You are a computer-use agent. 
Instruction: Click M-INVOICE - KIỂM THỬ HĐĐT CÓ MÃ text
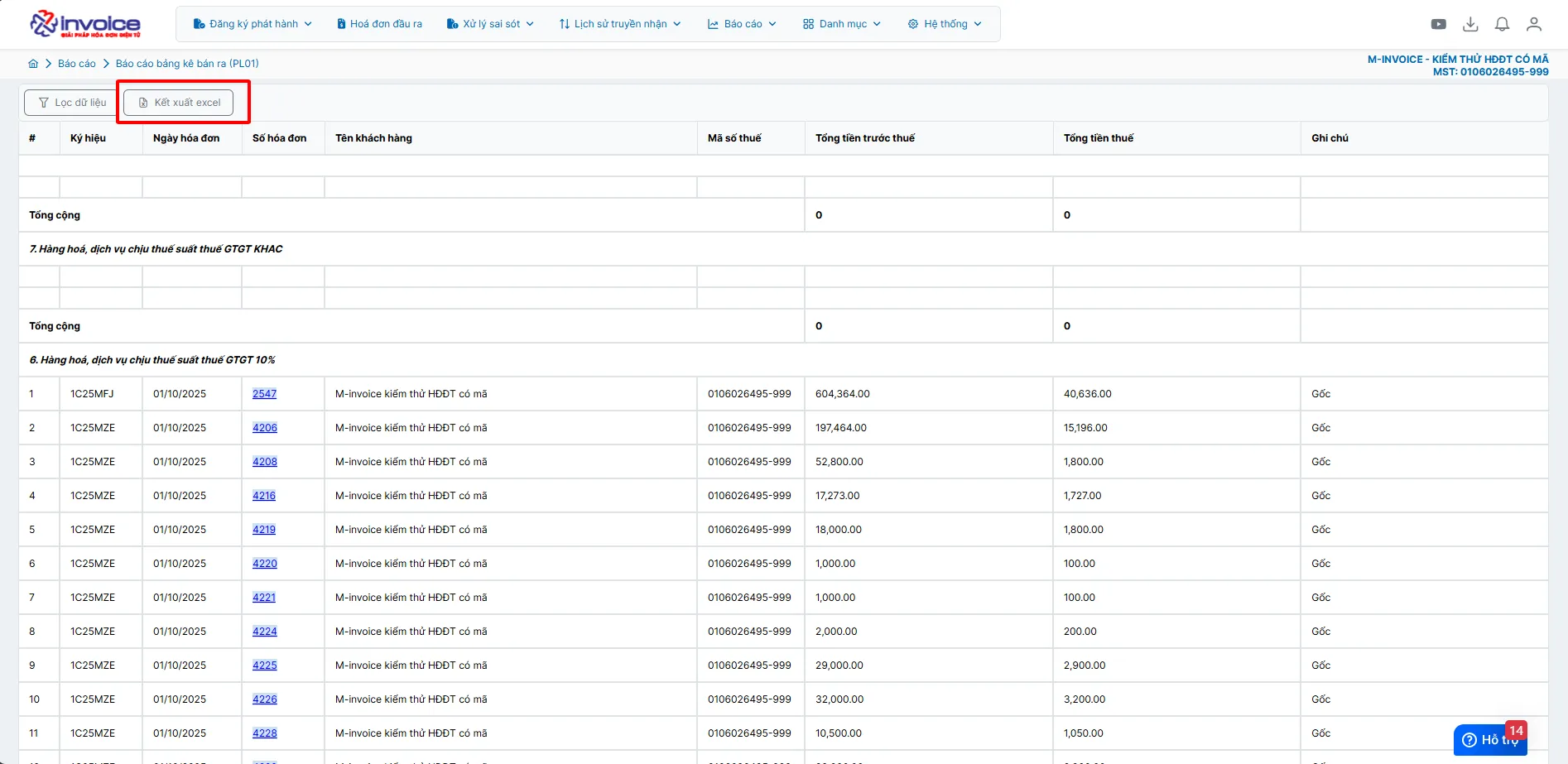click(x=1458, y=60)
